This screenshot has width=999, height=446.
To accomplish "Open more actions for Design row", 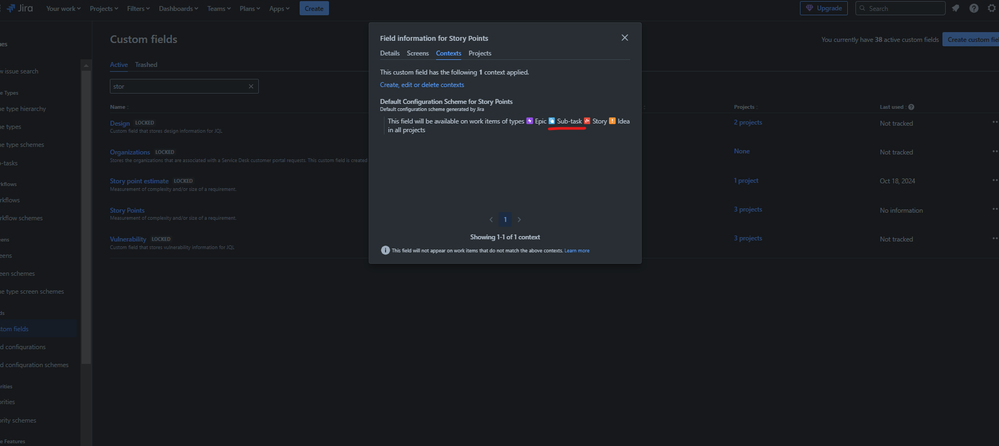I will click(x=995, y=122).
